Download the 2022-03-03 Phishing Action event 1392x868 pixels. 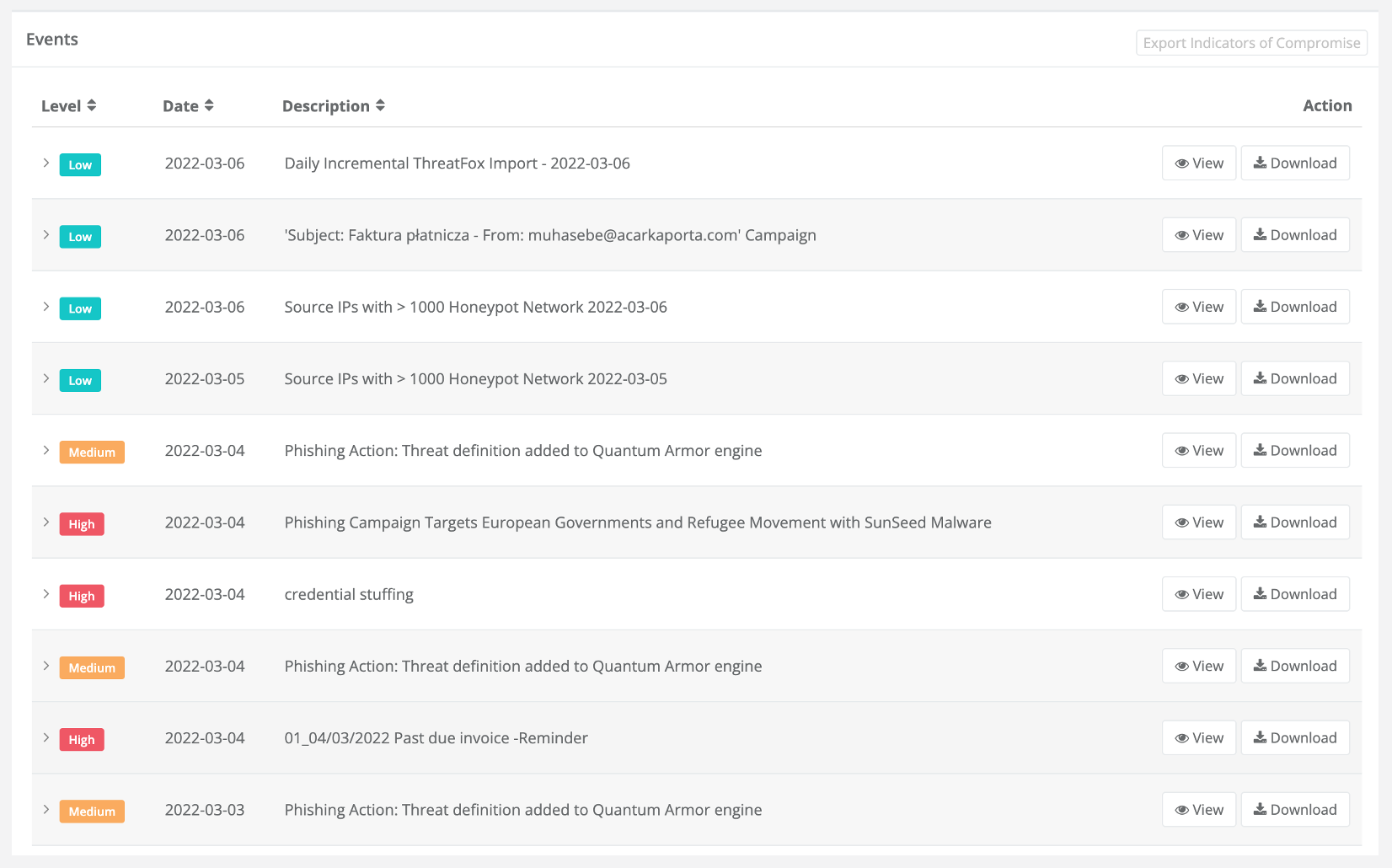1295,810
